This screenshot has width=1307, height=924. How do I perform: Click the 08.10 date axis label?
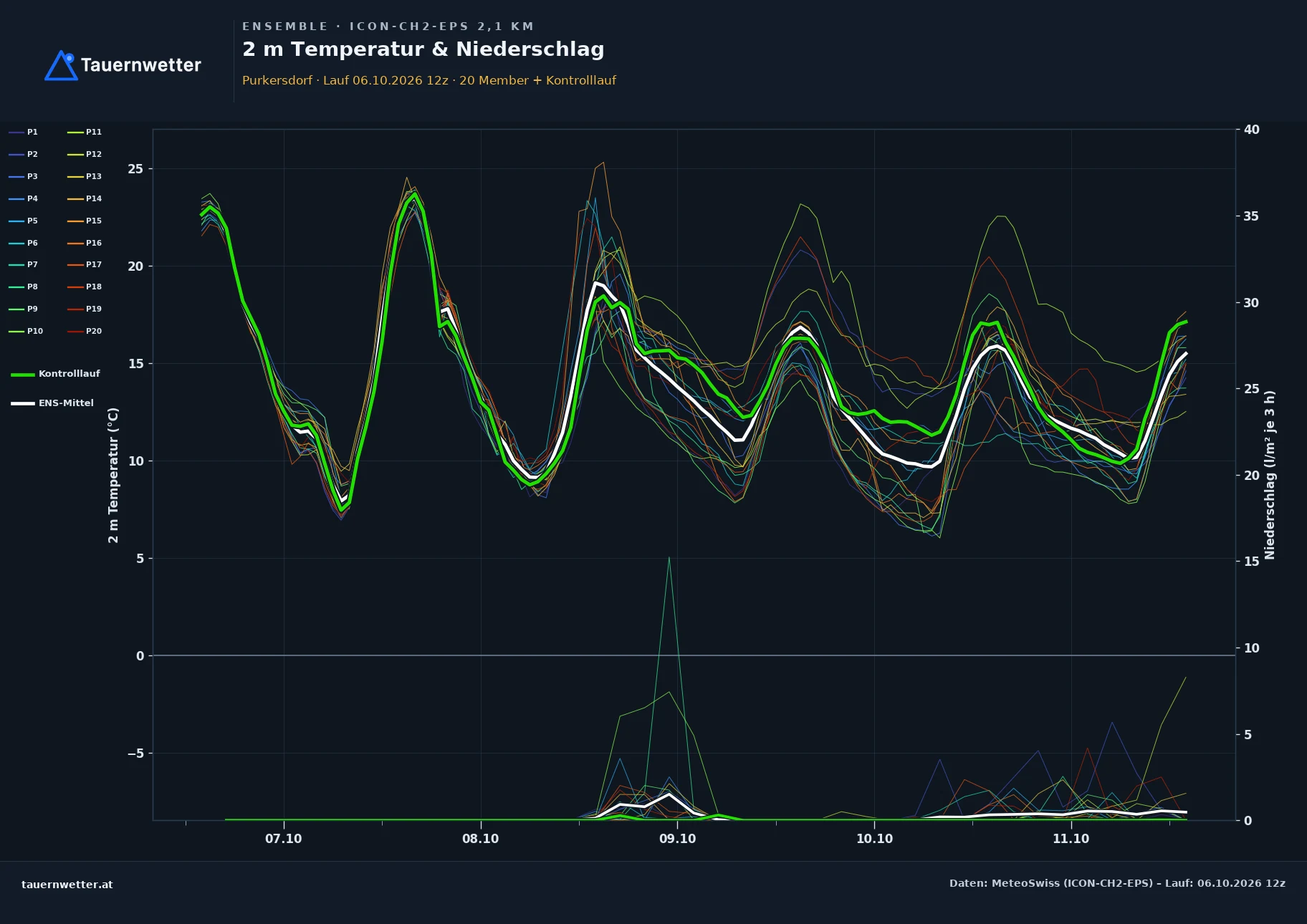481,839
